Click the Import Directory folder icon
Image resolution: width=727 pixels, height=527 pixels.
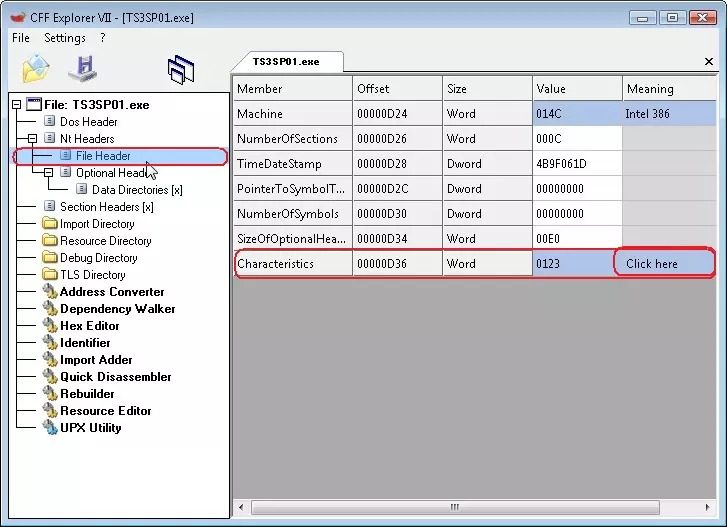point(49,223)
